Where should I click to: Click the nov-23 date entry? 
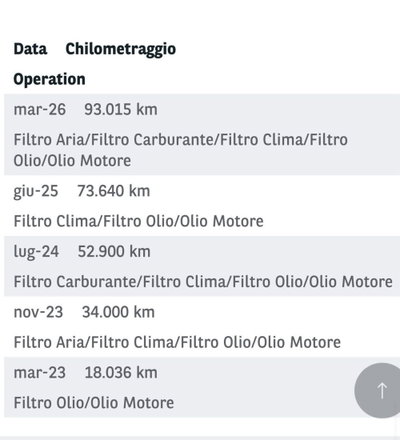point(38,312)
